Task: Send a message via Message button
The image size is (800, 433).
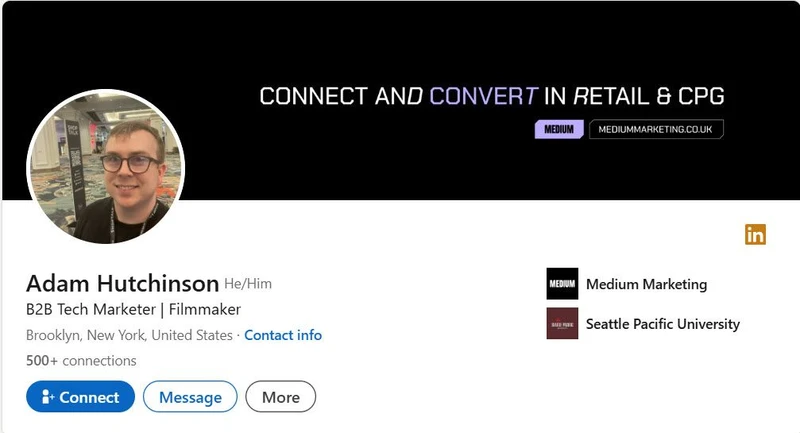Action: pyautogui.click(x=190, y=397)
